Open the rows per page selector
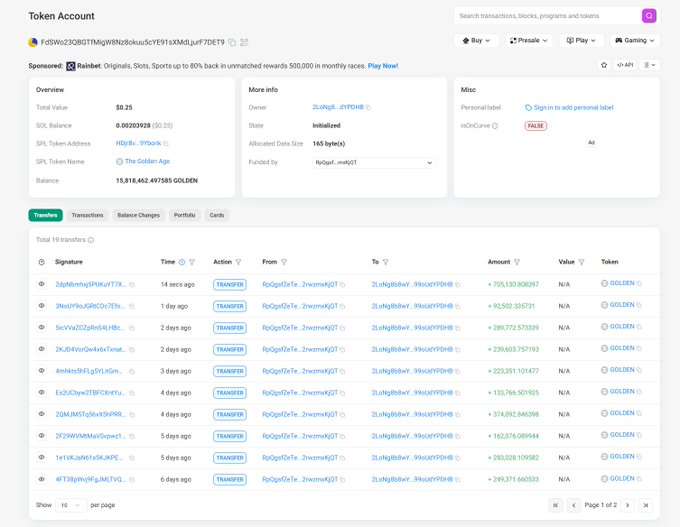The height and width of the screenshot is (527, 680). (71, 505)
